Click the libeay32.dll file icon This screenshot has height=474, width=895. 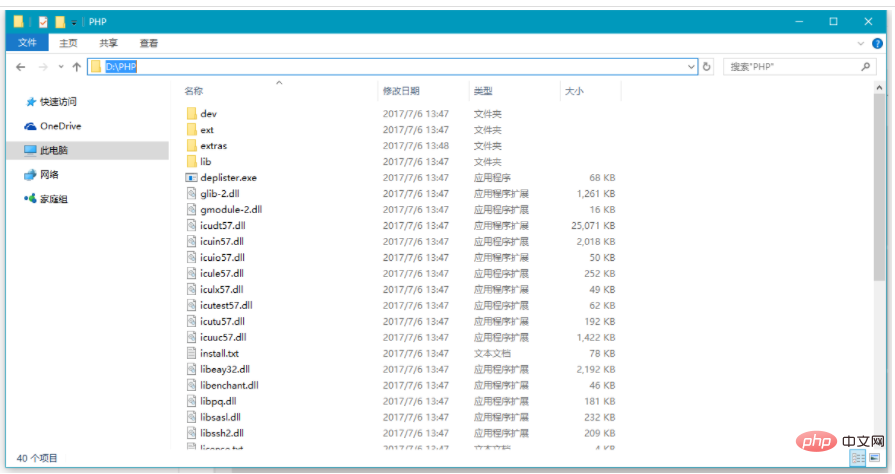pos(192,369)
